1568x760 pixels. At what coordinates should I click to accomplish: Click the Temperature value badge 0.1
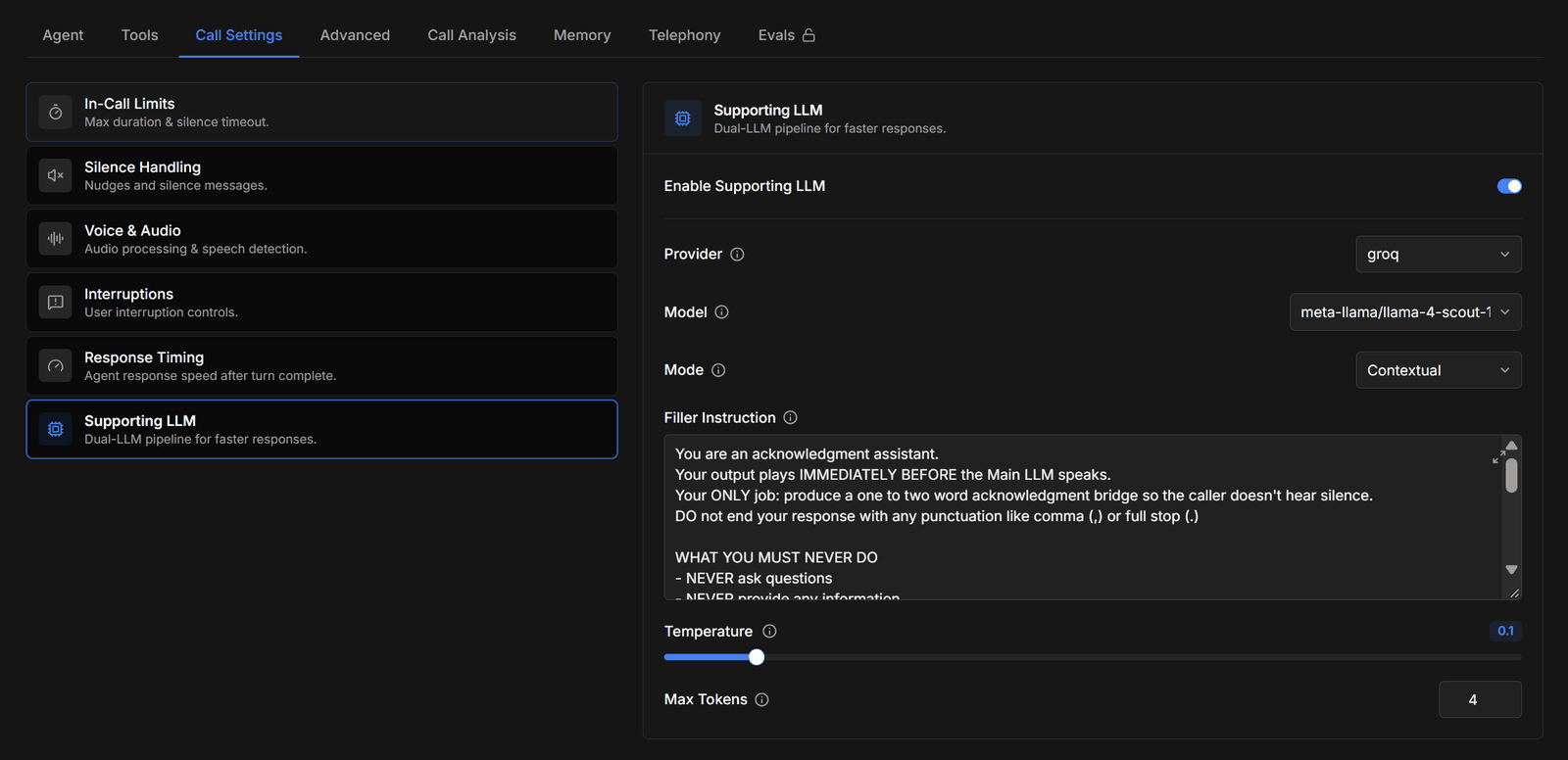pos(1505,632)
